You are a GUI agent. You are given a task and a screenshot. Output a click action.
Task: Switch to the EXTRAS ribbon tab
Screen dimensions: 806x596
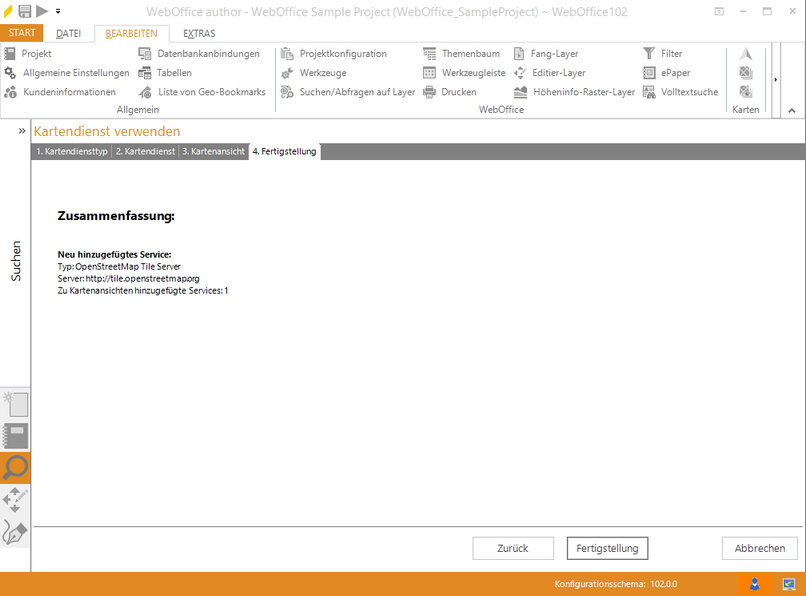[199, 33]
